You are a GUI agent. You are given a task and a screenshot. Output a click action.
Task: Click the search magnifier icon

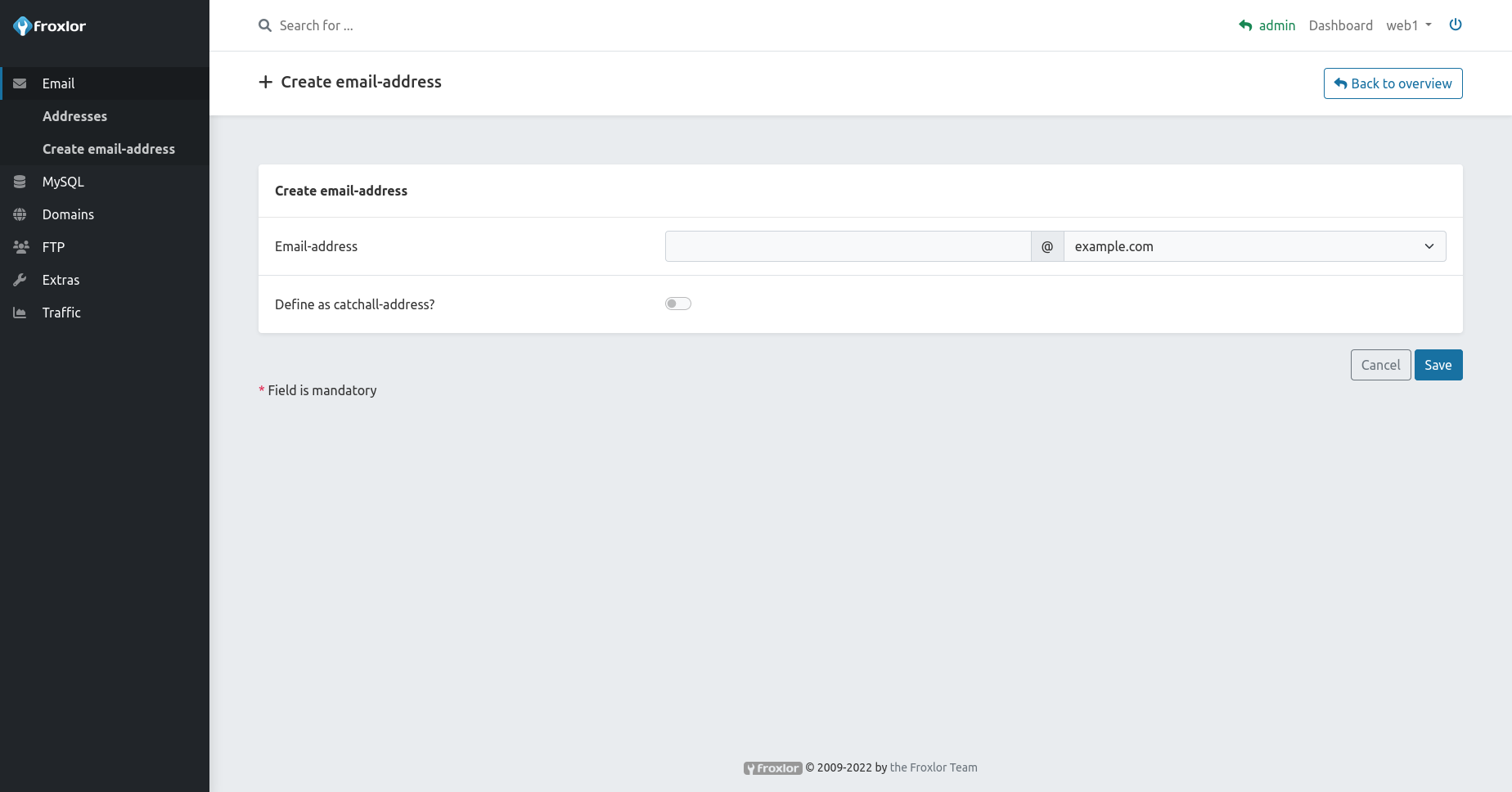(x=265, y=25)
